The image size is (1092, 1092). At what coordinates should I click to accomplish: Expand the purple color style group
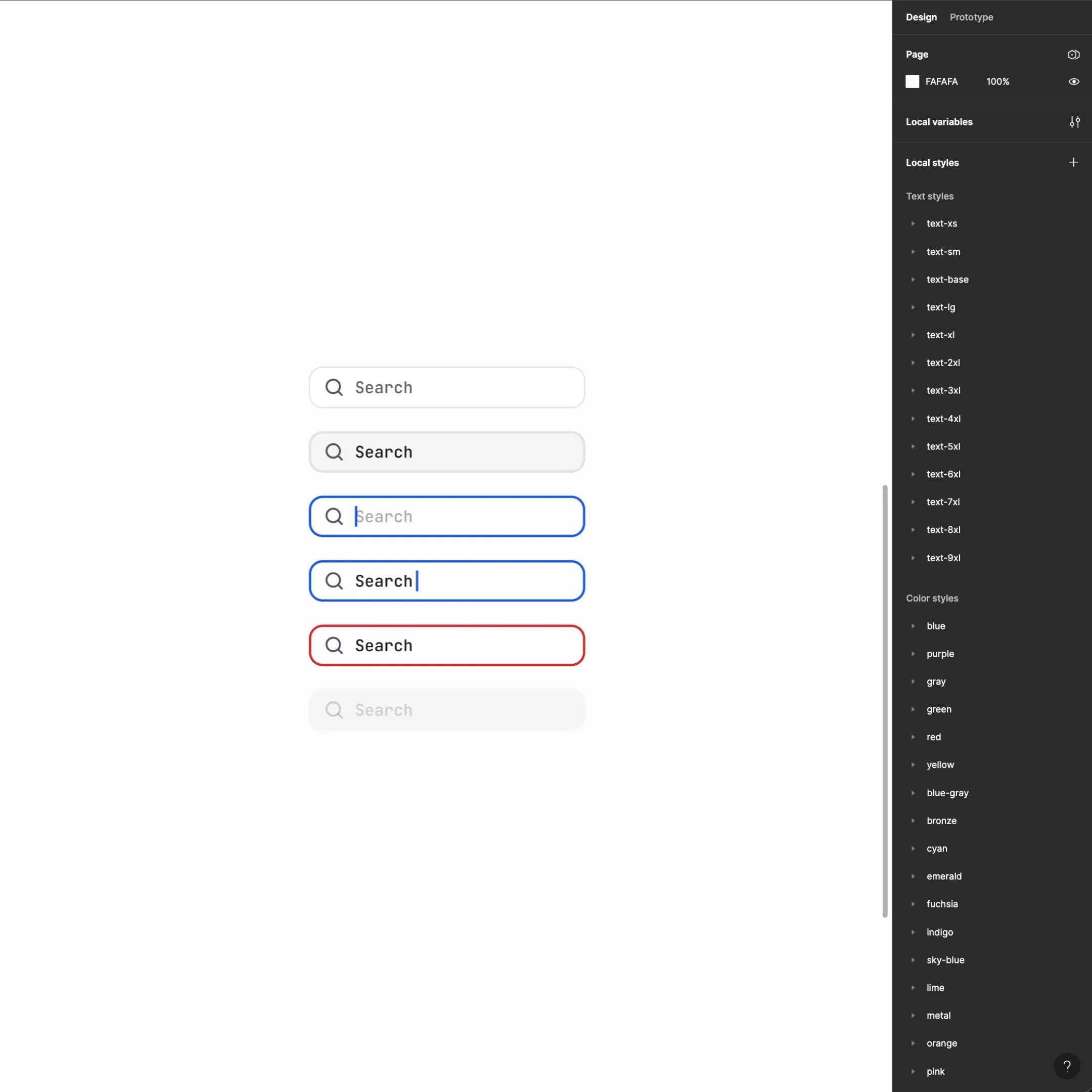click(913, 653)
